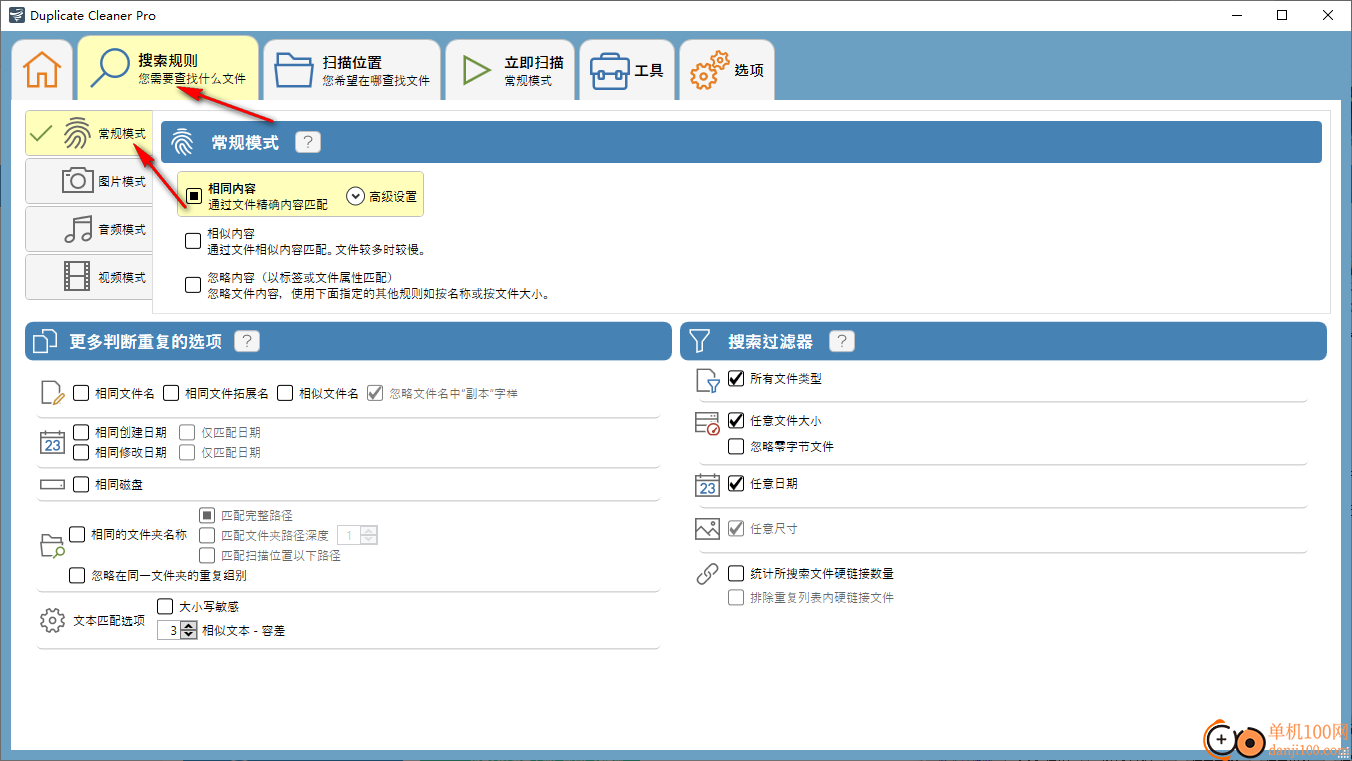1352x761 pixels.
Task: Uncheck the 任意日期 filter
Action: (736, 483)
